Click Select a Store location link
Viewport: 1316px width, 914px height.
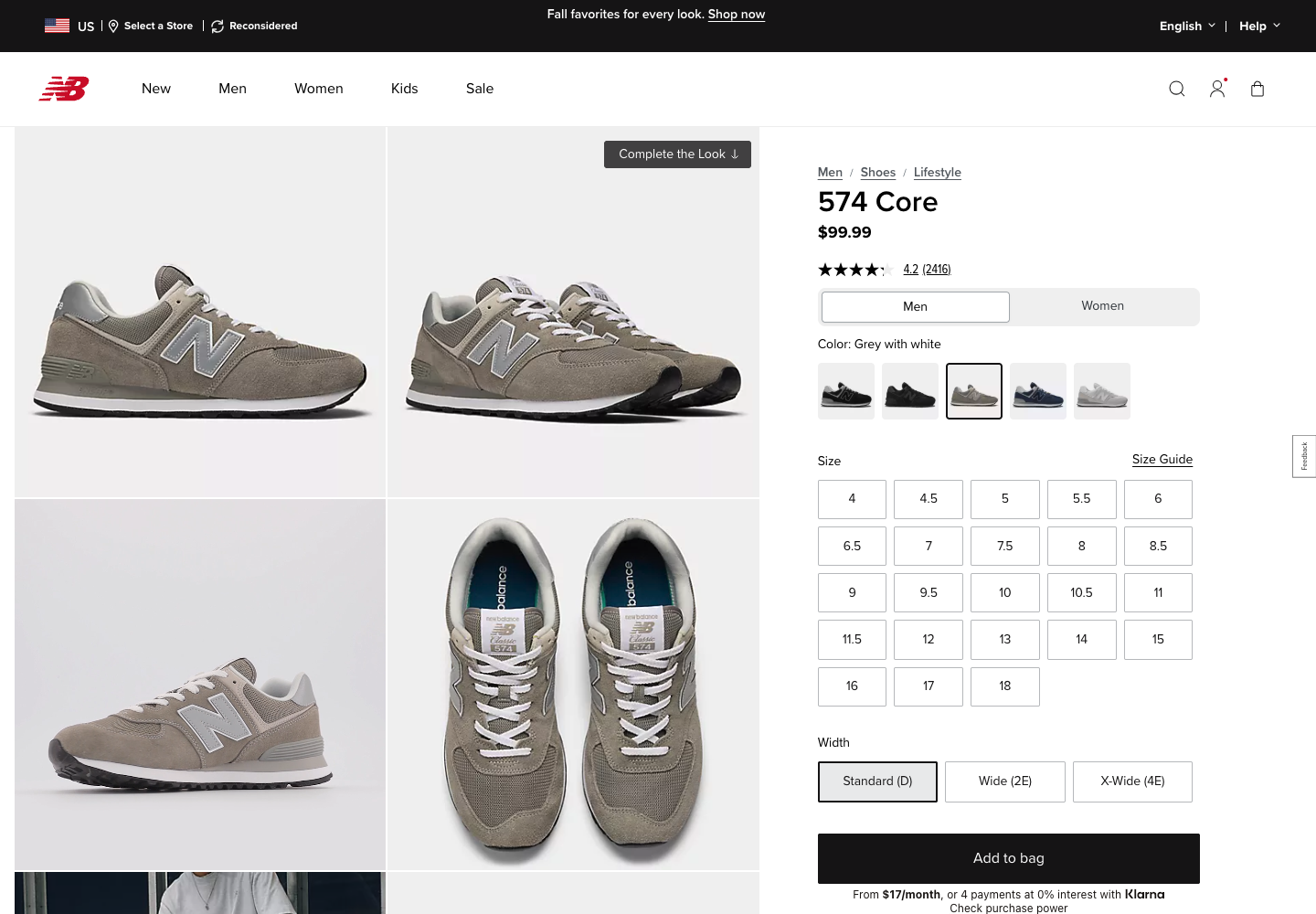tap(151, 26)
